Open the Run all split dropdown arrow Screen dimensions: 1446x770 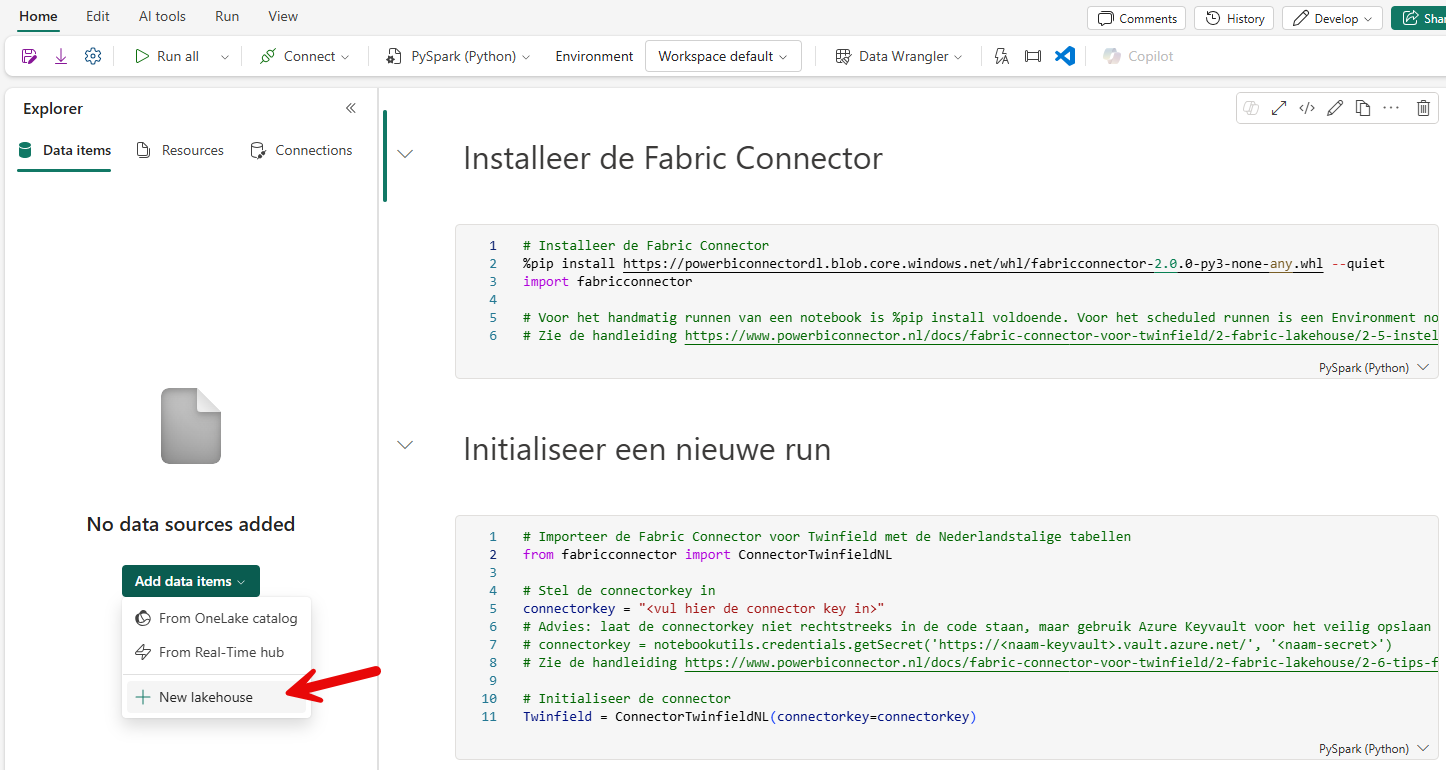pos(224,57)
